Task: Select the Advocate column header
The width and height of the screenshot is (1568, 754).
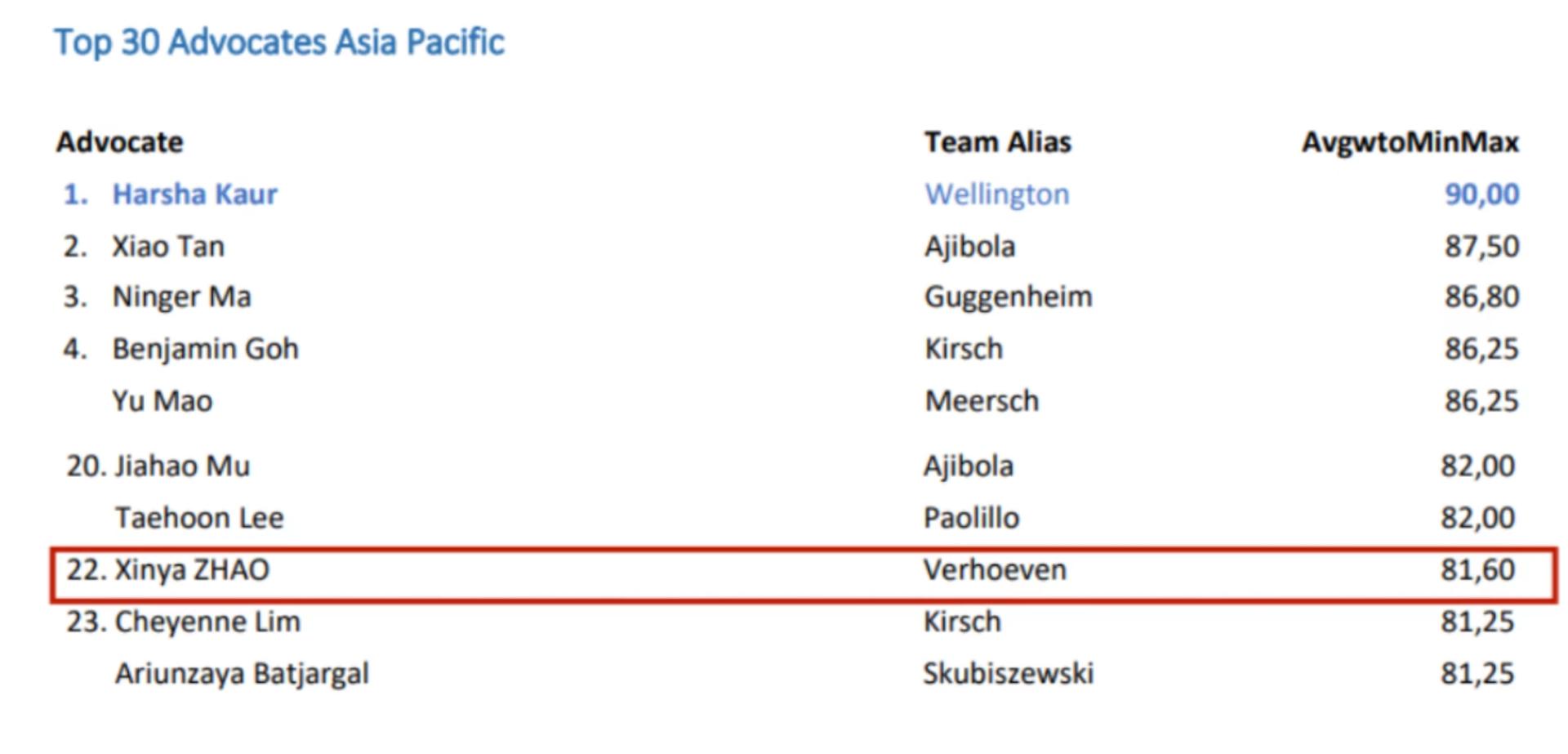Action: 120,142
